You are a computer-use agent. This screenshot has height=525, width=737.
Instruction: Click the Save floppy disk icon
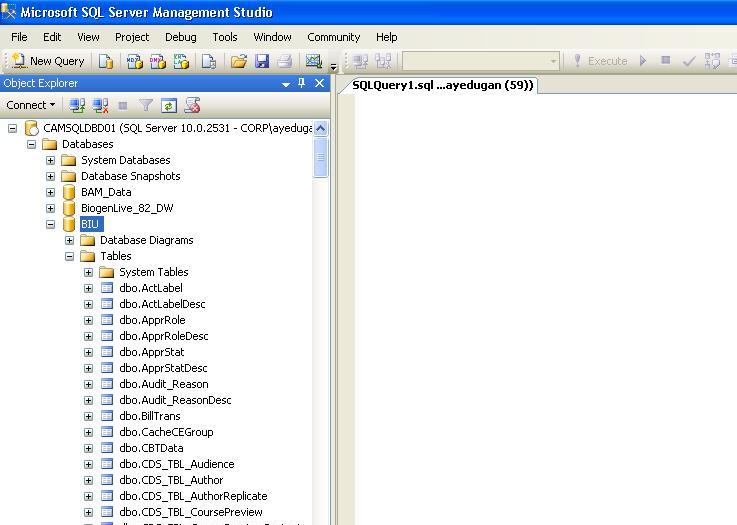tap(262, 61)
